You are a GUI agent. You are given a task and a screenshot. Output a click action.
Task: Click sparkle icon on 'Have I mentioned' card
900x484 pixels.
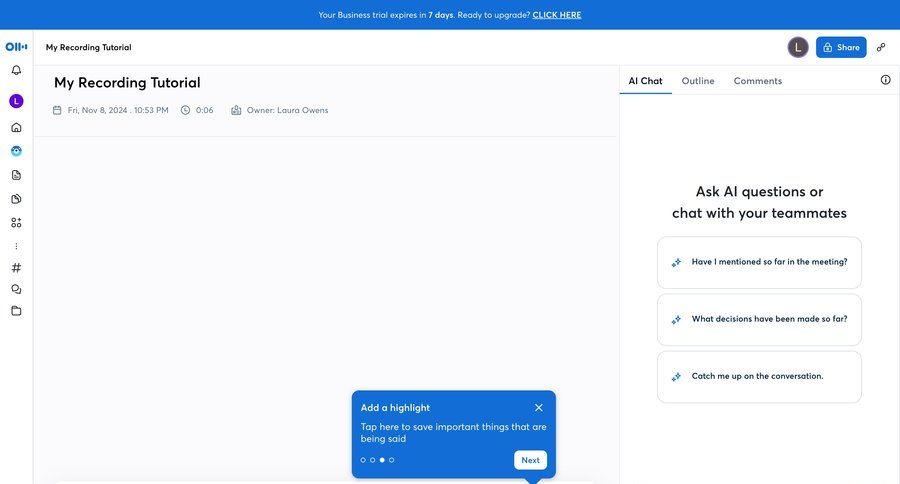point(676,262)
